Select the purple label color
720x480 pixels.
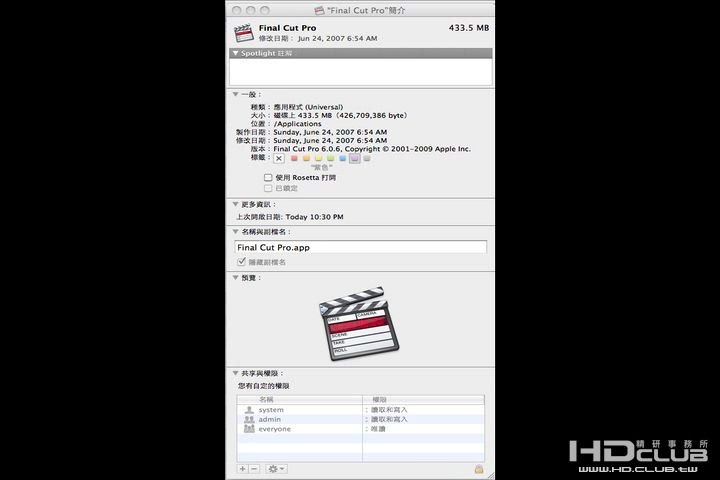coord(354,158)
